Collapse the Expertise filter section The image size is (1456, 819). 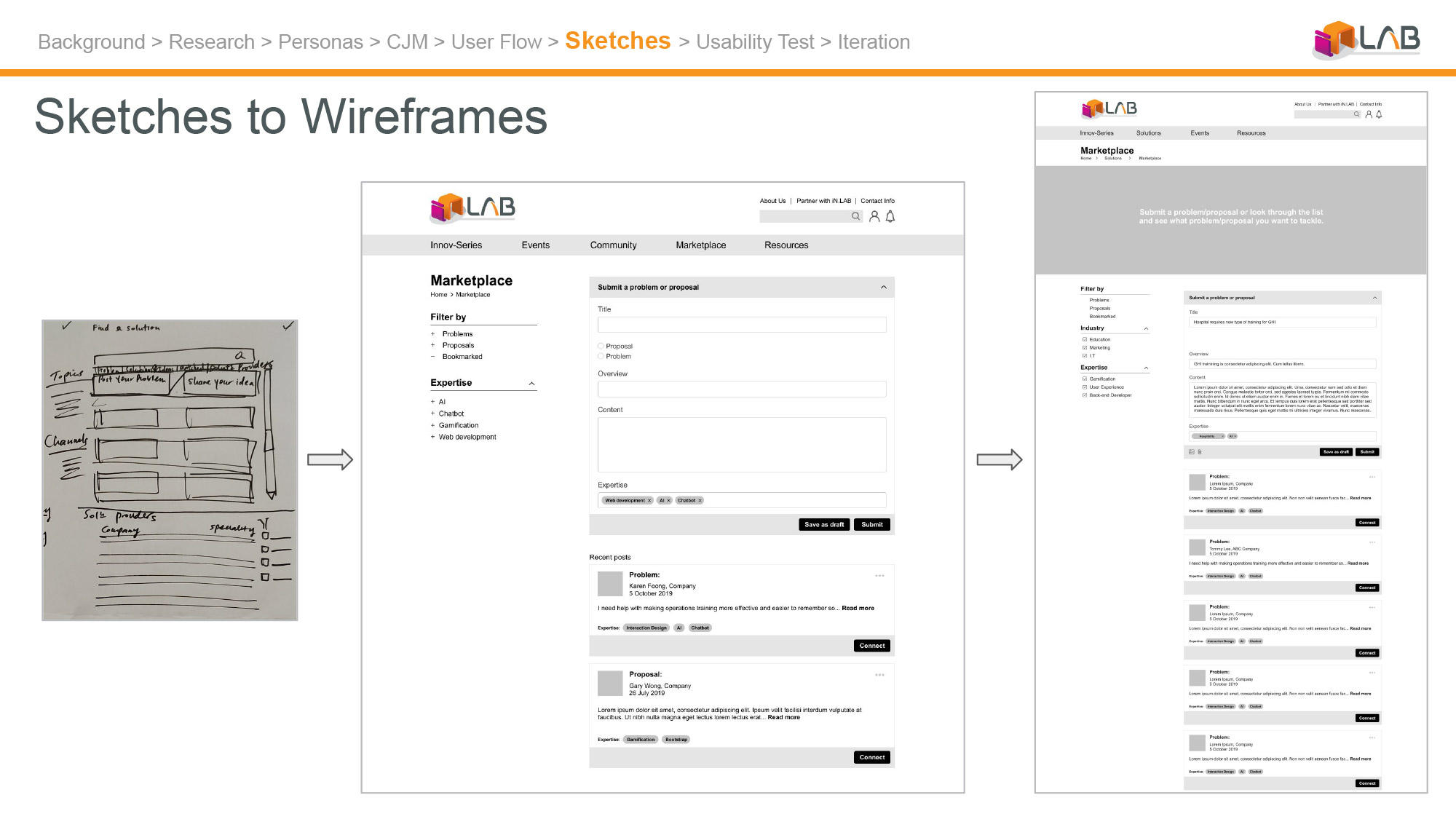tap(531, 384)
